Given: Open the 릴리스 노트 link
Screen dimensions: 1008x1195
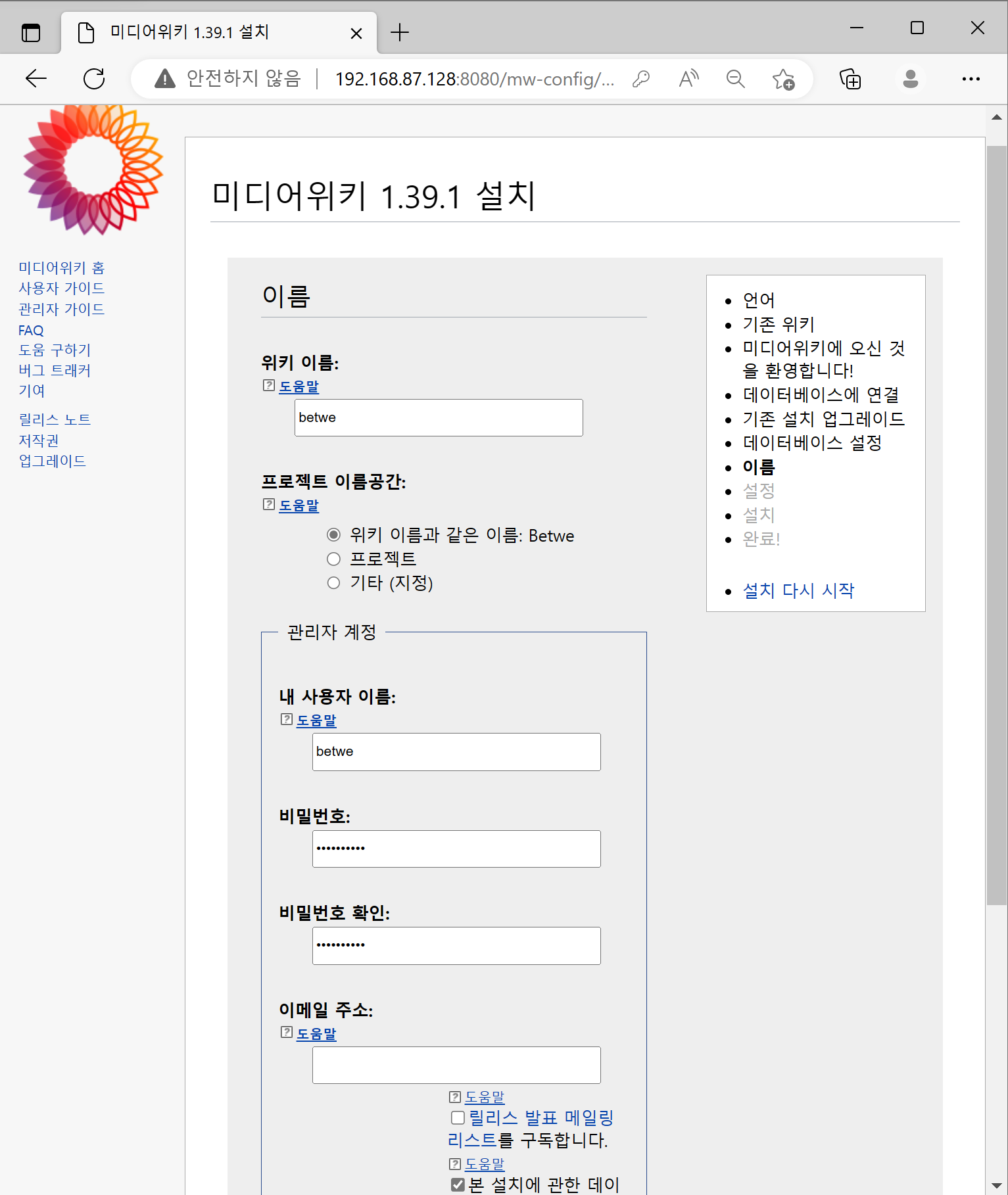Looking at the screenshot, I should (55, 419).
